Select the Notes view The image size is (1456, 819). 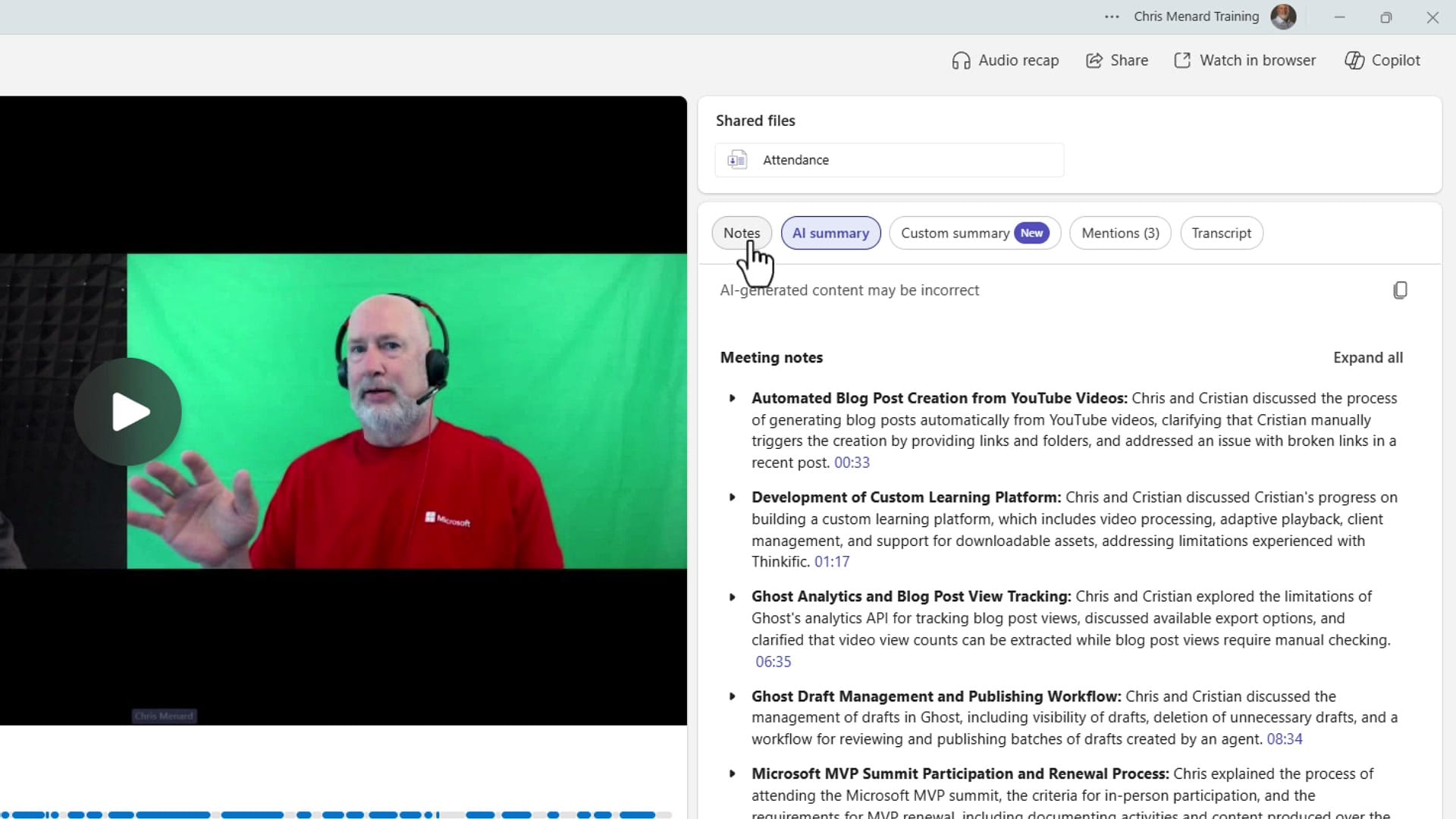[x=741, y=233]
